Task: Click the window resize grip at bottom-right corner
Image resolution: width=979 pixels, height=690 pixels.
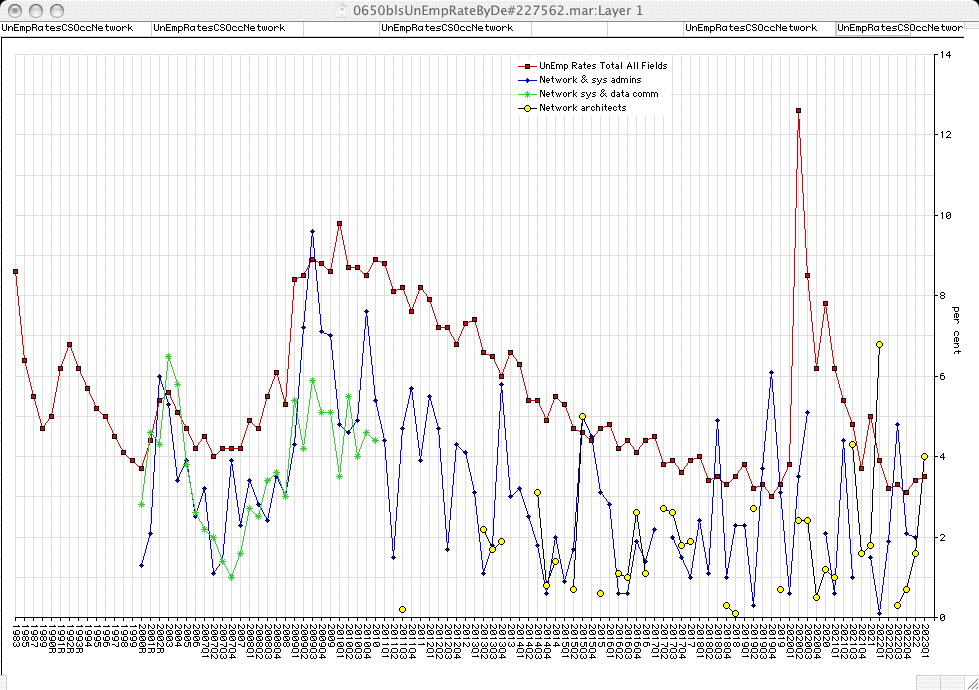Action: click(970, 681)
